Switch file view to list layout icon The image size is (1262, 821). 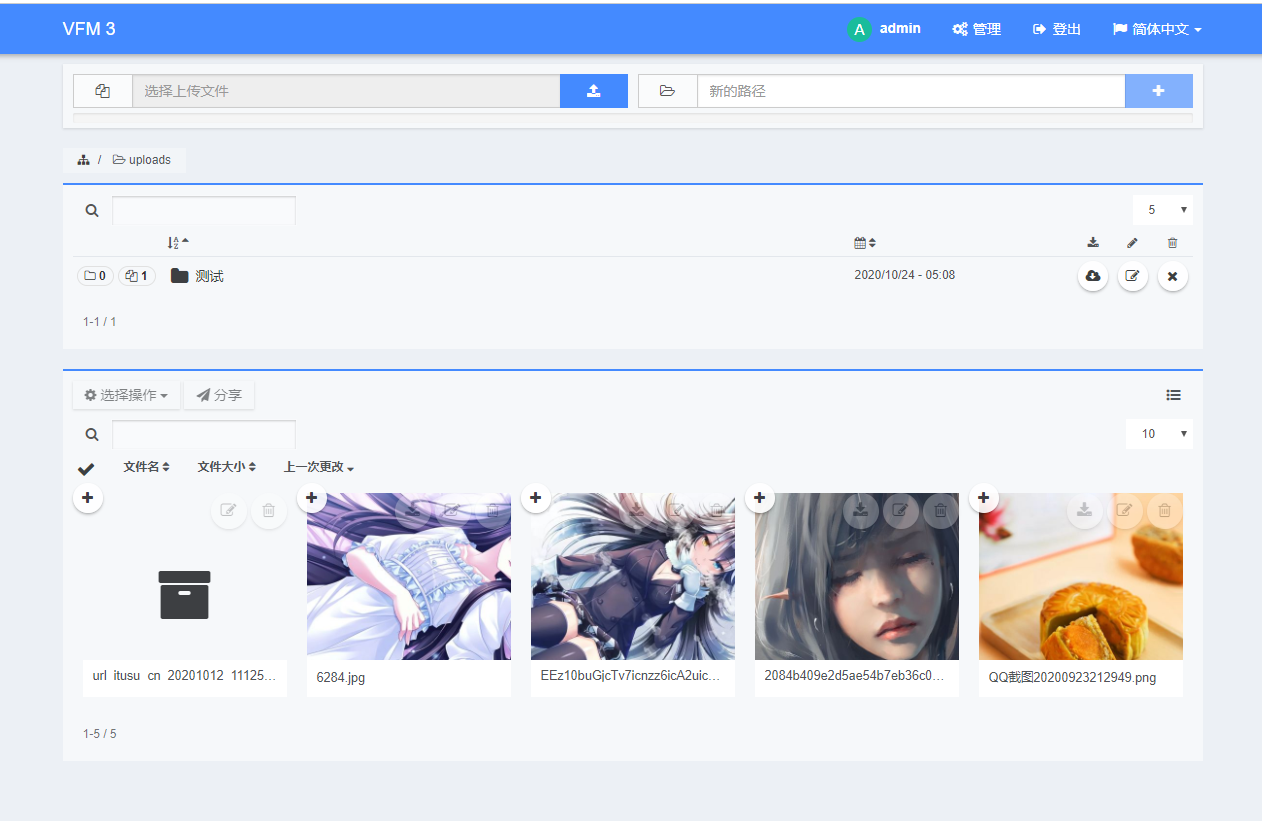coord(1174,395)
